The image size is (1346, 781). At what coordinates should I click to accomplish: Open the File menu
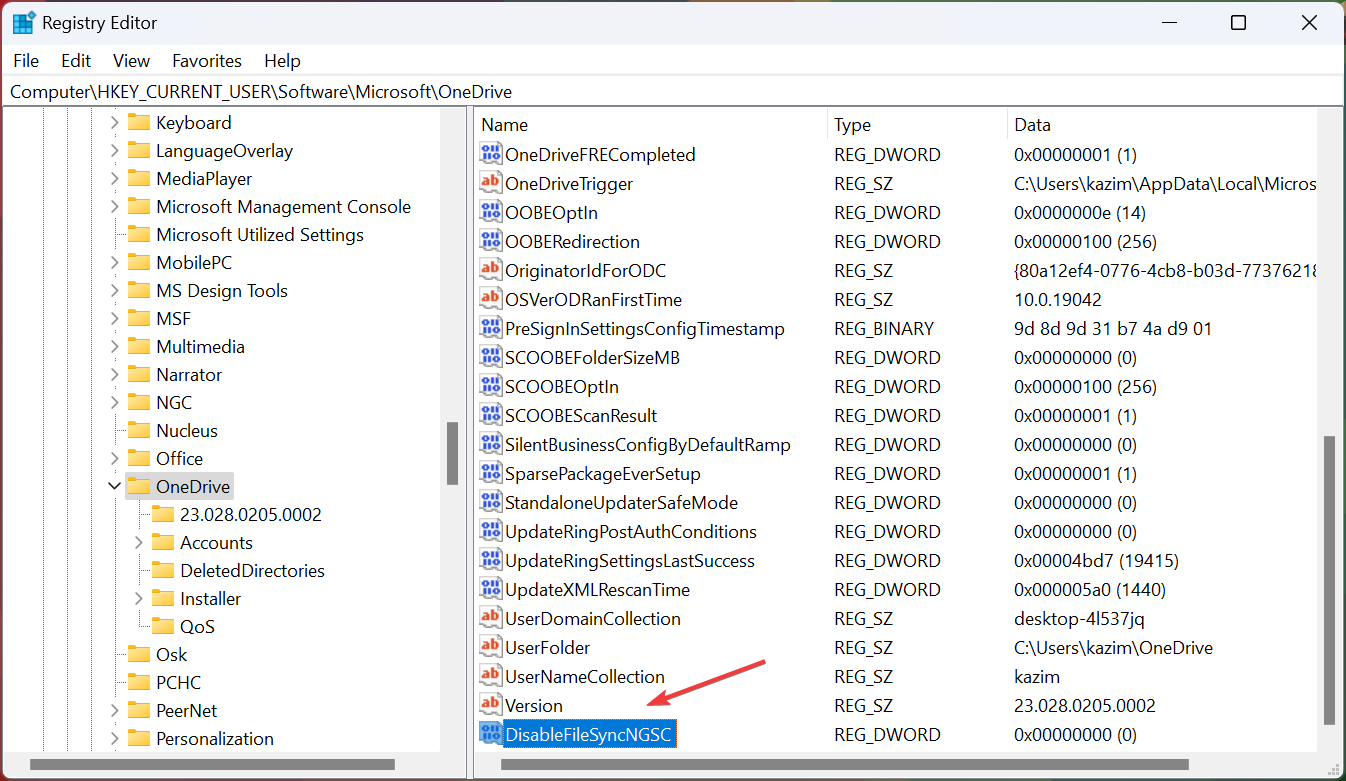tap(26, 61)
